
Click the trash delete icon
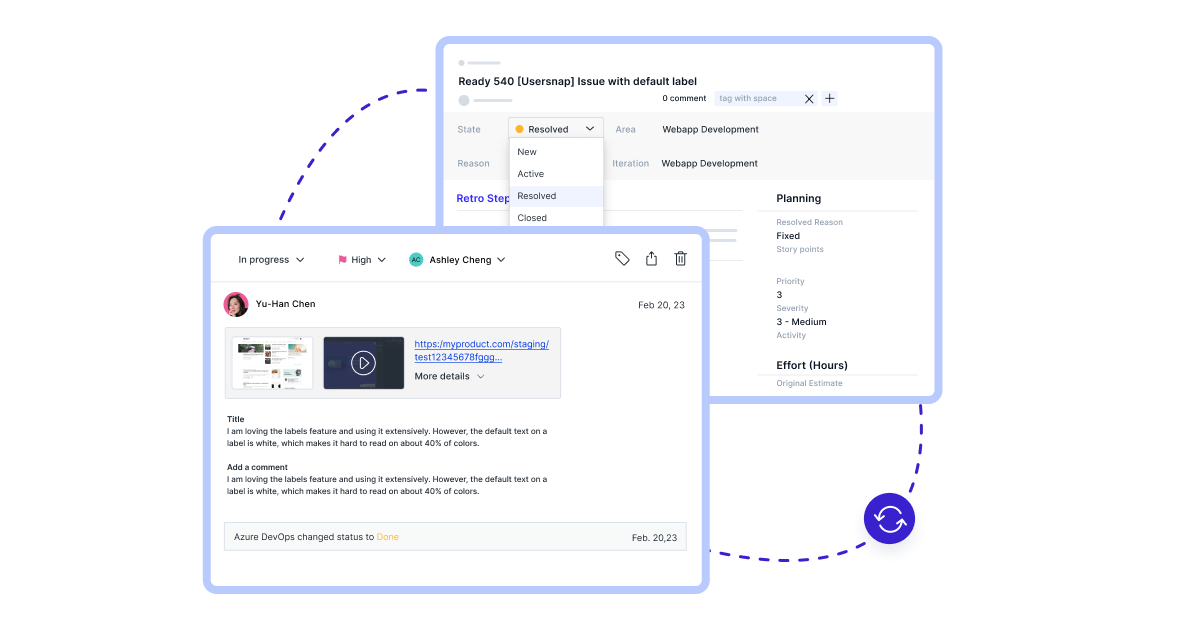680,258
